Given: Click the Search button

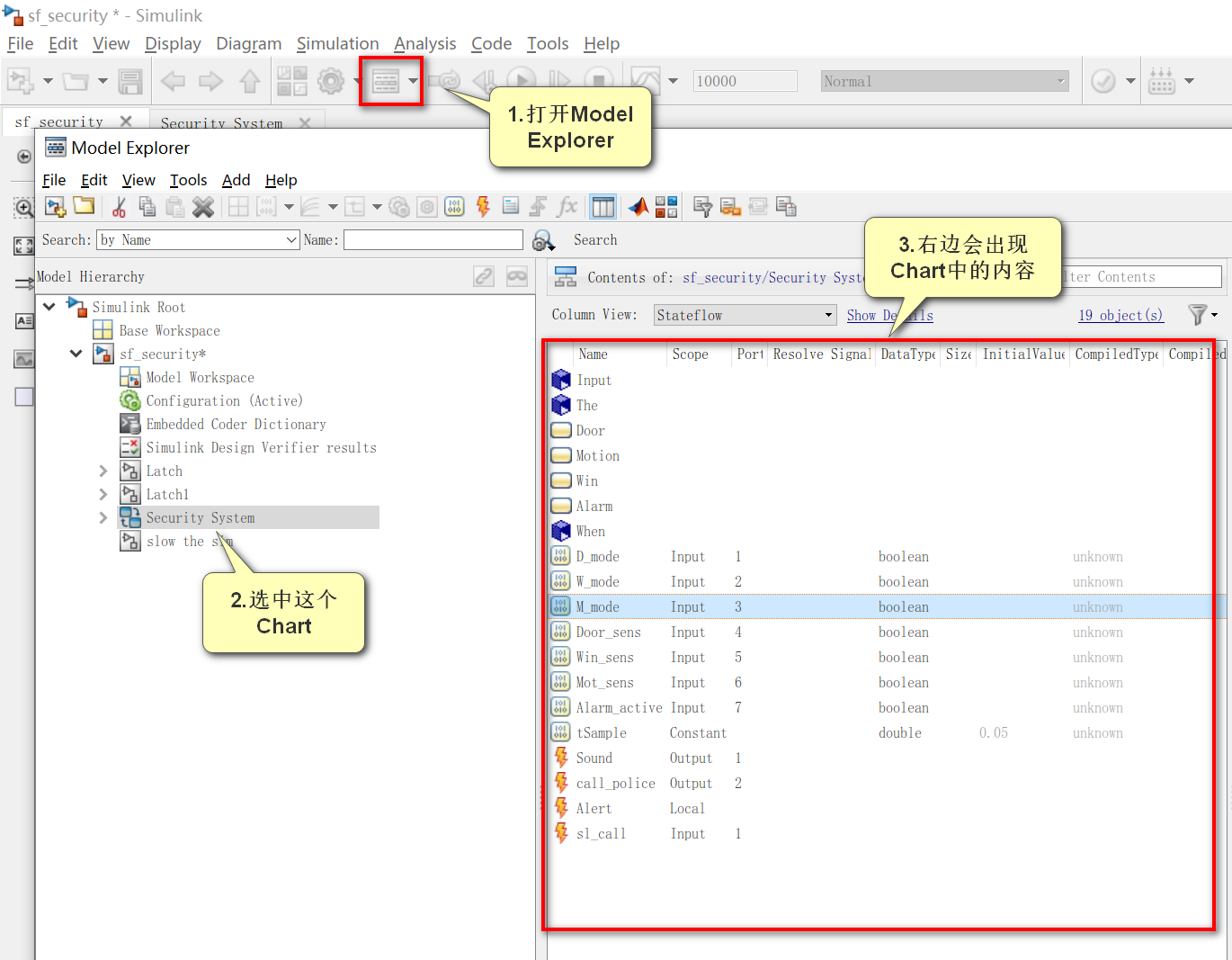Looking at the screenshot, I should pyautogui.click(x=595, y=240).
